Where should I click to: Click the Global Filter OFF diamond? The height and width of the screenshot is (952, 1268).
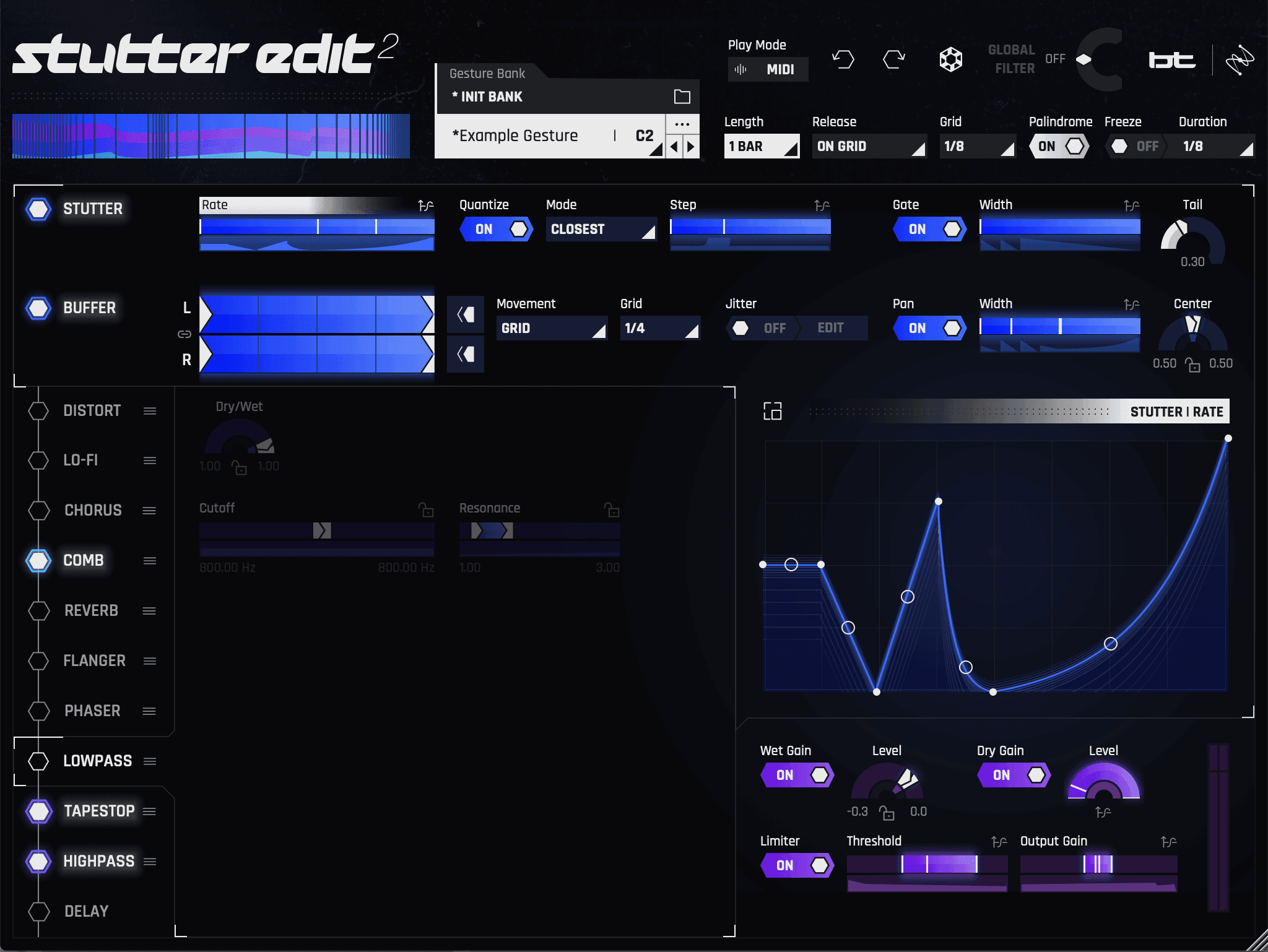coord(1083,59)
